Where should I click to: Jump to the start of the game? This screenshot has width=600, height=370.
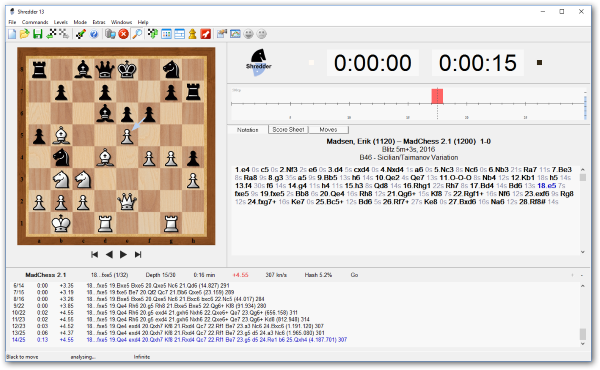tap(95, 254)
